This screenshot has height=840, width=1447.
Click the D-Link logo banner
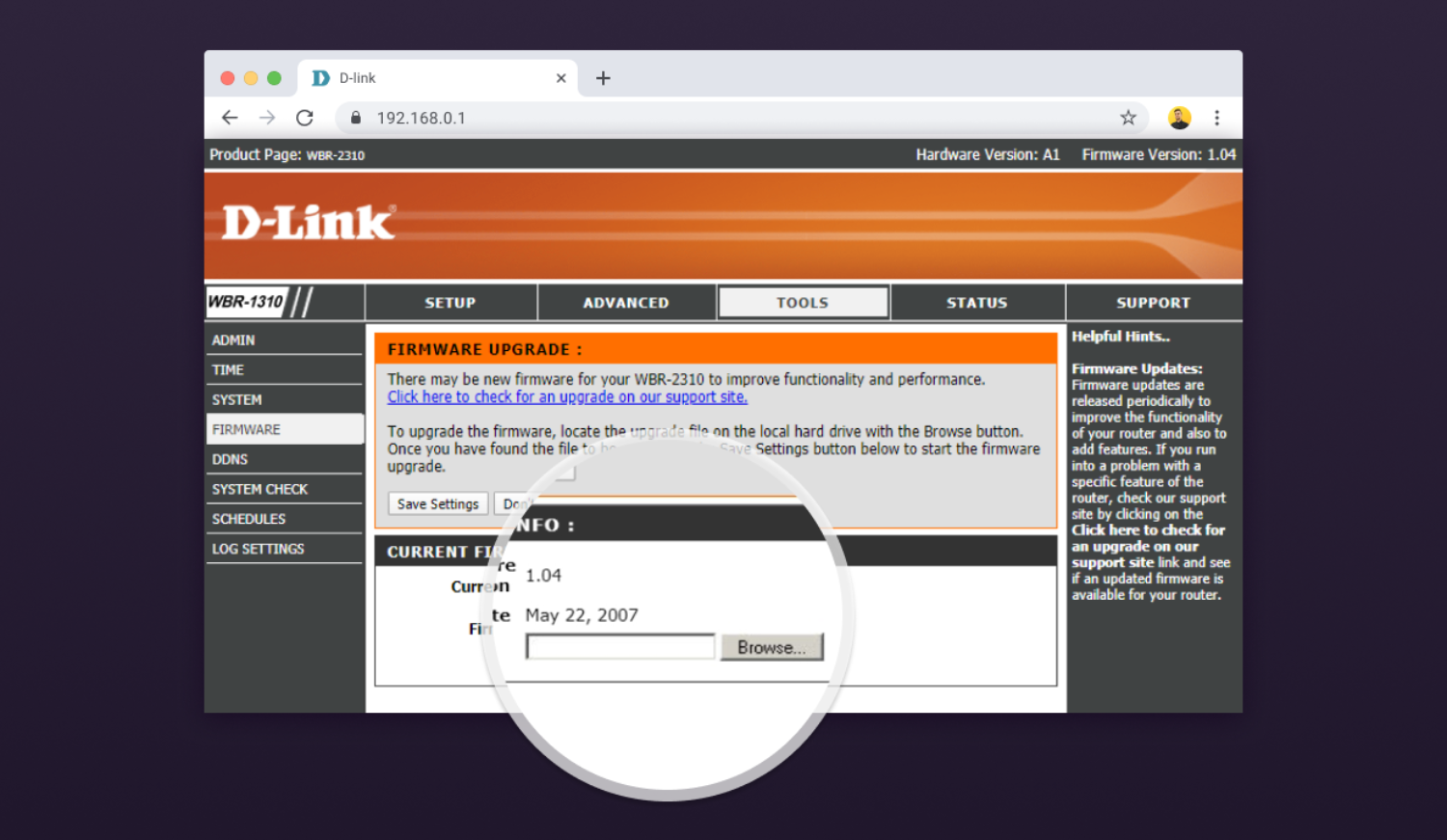(309, 222)
